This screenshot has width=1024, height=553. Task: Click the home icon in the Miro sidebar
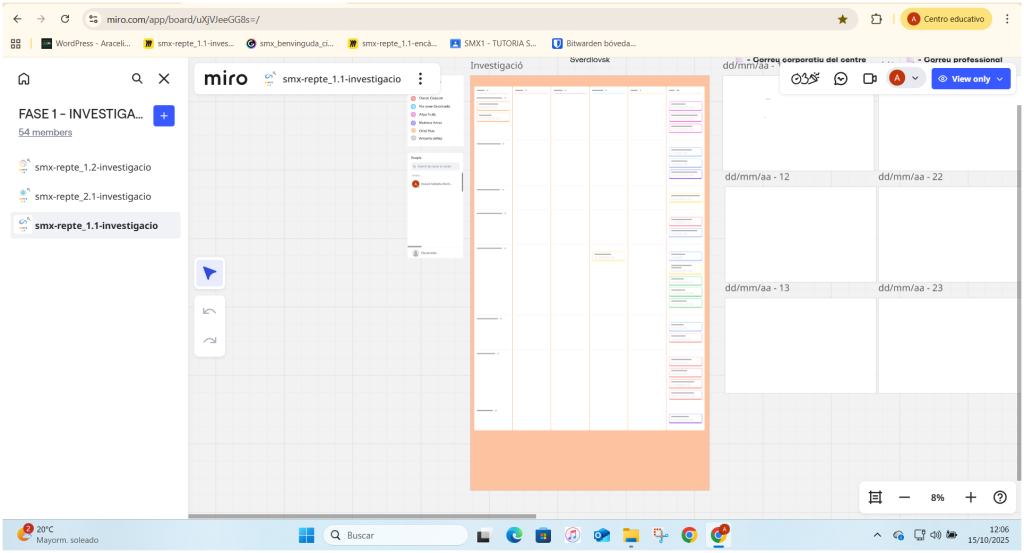24,79
